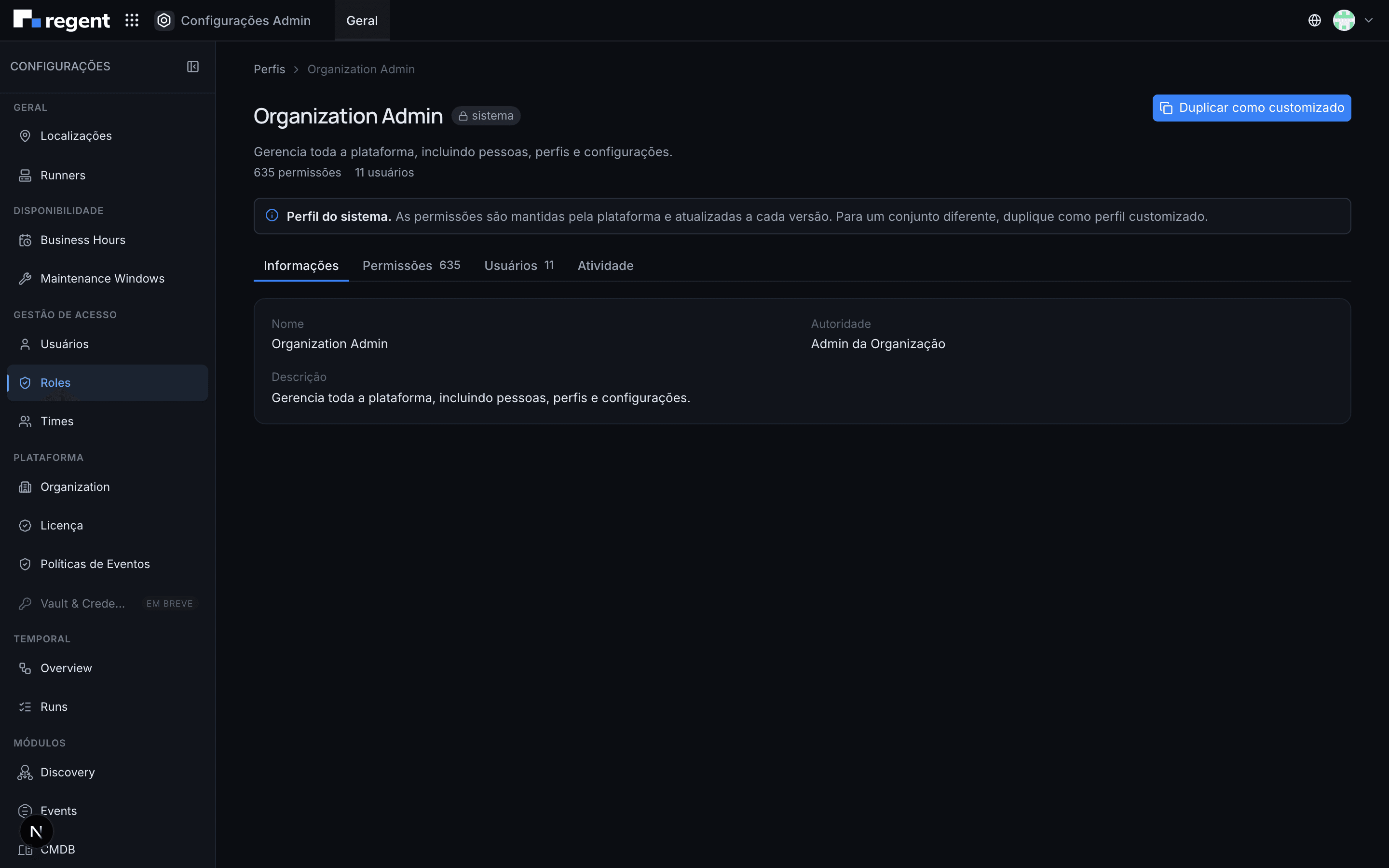Screen dimensions: 1389x868
Task: Open the user avatar menu
Action: pyautogui.click(x=1344, y=21)
